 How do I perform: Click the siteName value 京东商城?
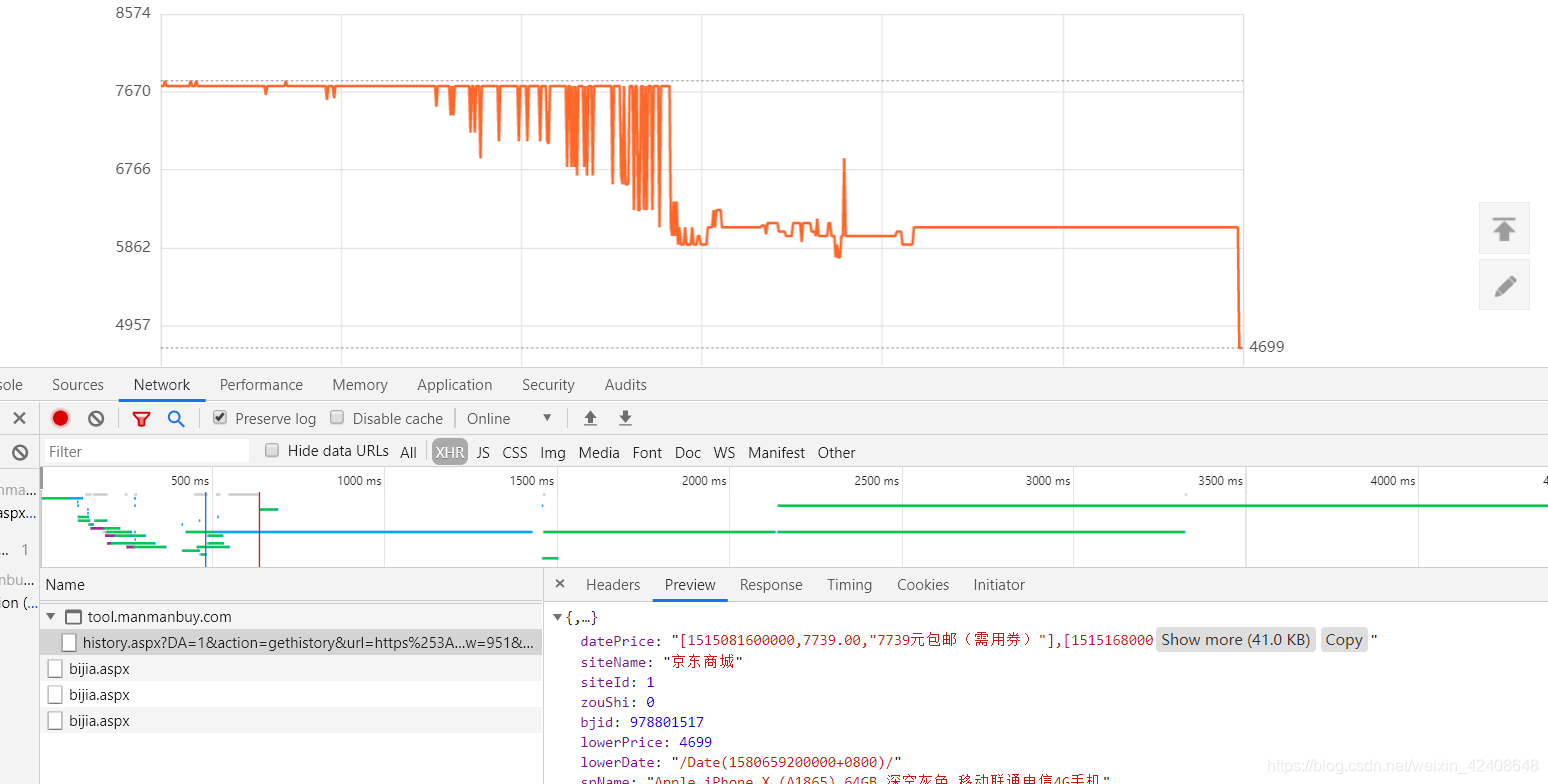pyautogui.click(x=703, y=662)
